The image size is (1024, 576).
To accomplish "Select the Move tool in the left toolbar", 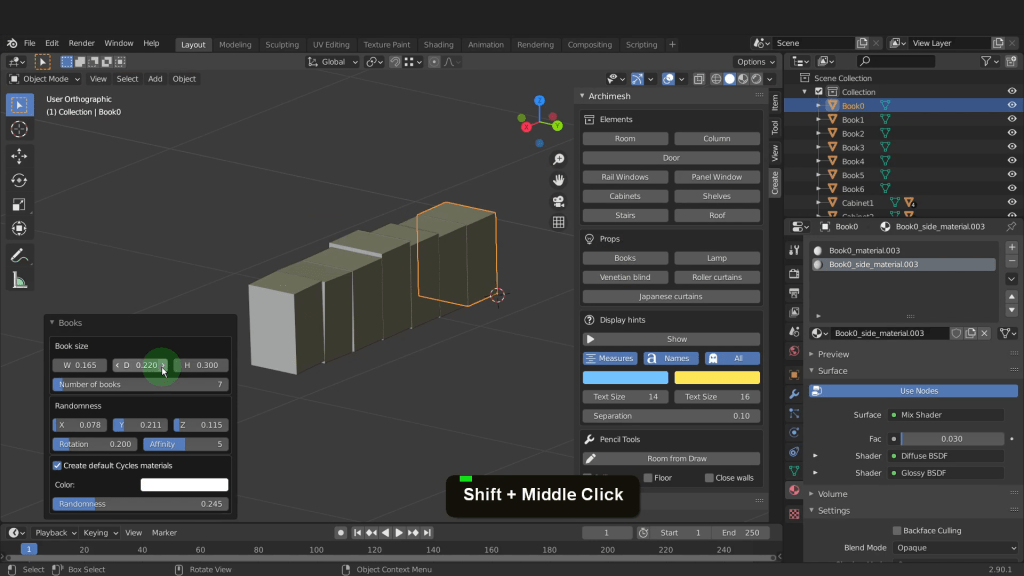I will click(x=19, y=156).
